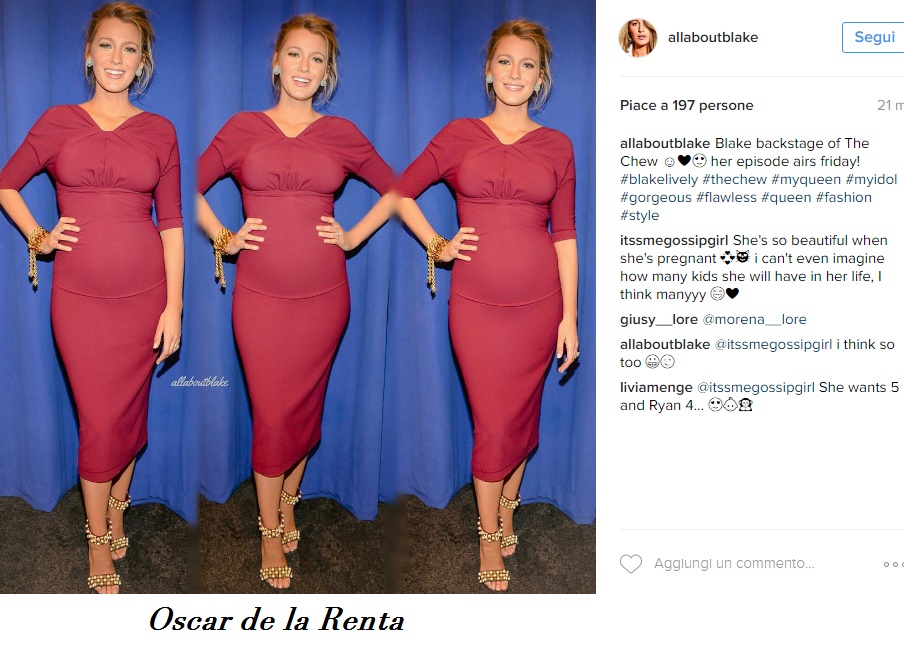
Task: Open itssmegossipgirl commenter profile
Action: [x=674, y=240]
